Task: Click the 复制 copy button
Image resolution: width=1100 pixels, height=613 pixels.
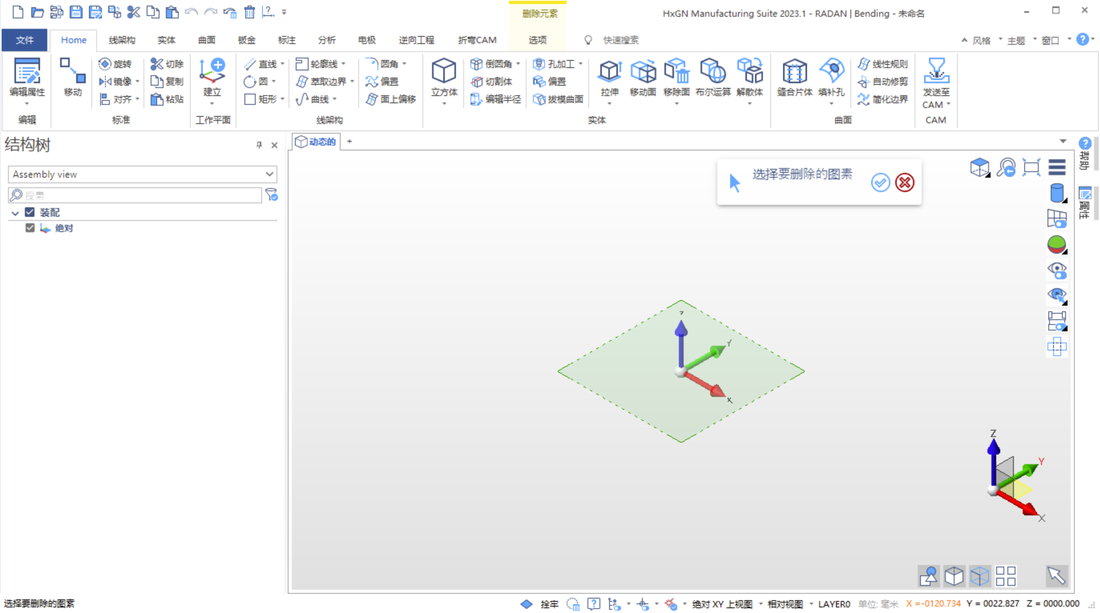Action: 167,81
